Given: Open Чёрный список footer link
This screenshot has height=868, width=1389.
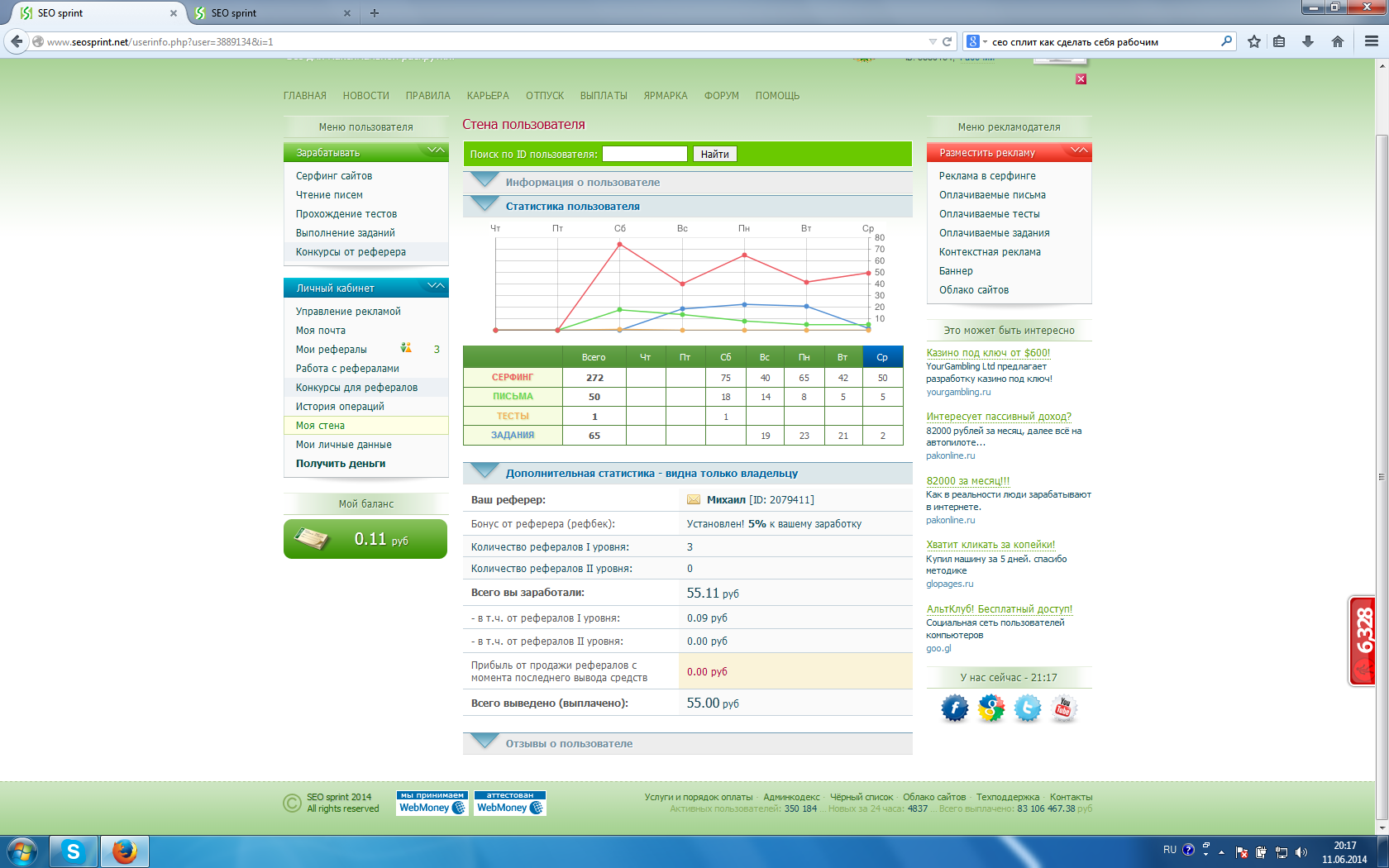Looking at the screenshot, I should click(x=862, y=797).
